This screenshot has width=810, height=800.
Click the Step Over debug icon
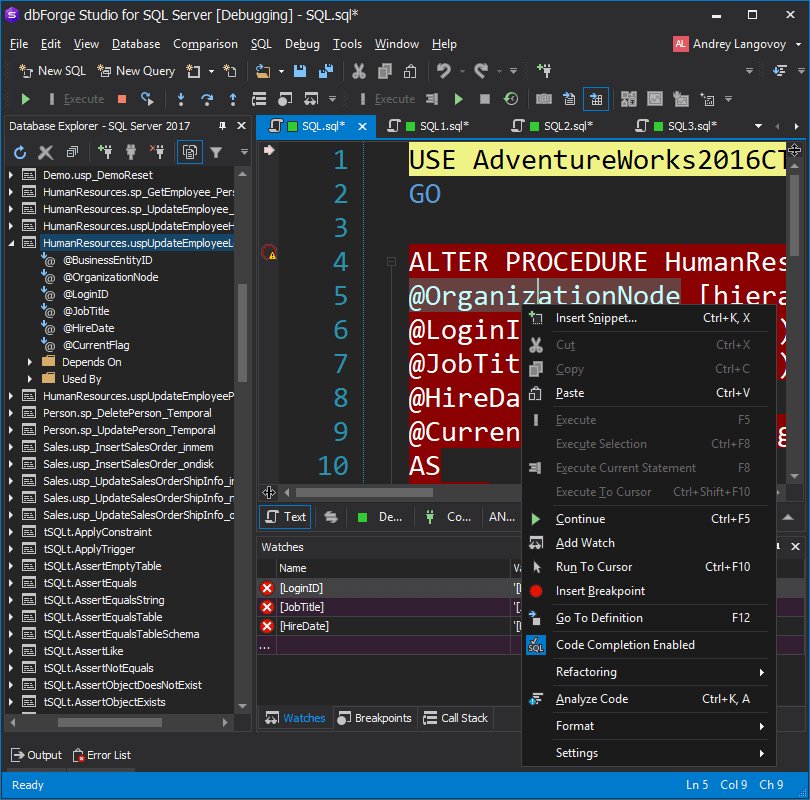click(x=207, y=99)
